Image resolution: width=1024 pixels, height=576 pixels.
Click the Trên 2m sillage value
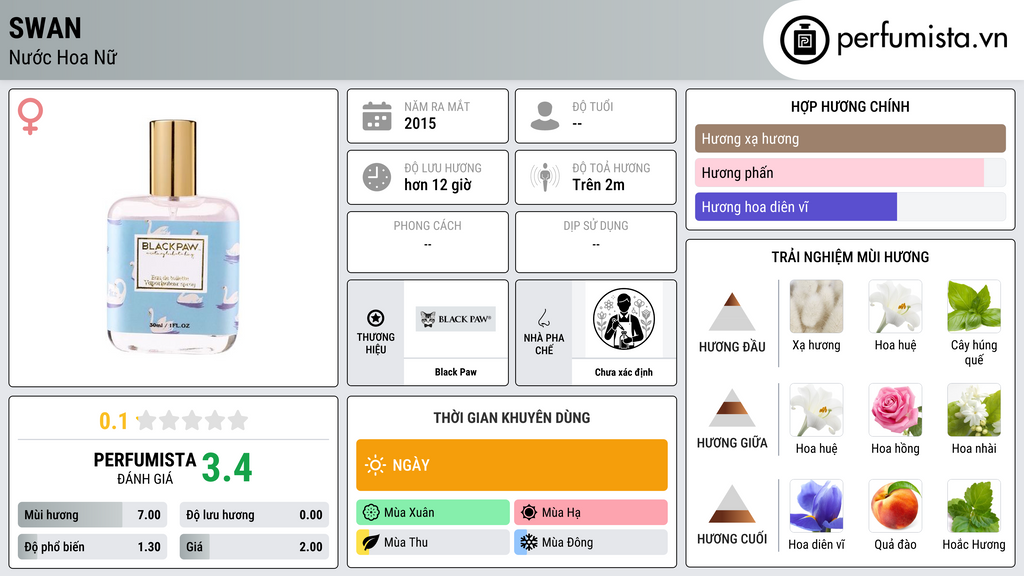[598, 185]
